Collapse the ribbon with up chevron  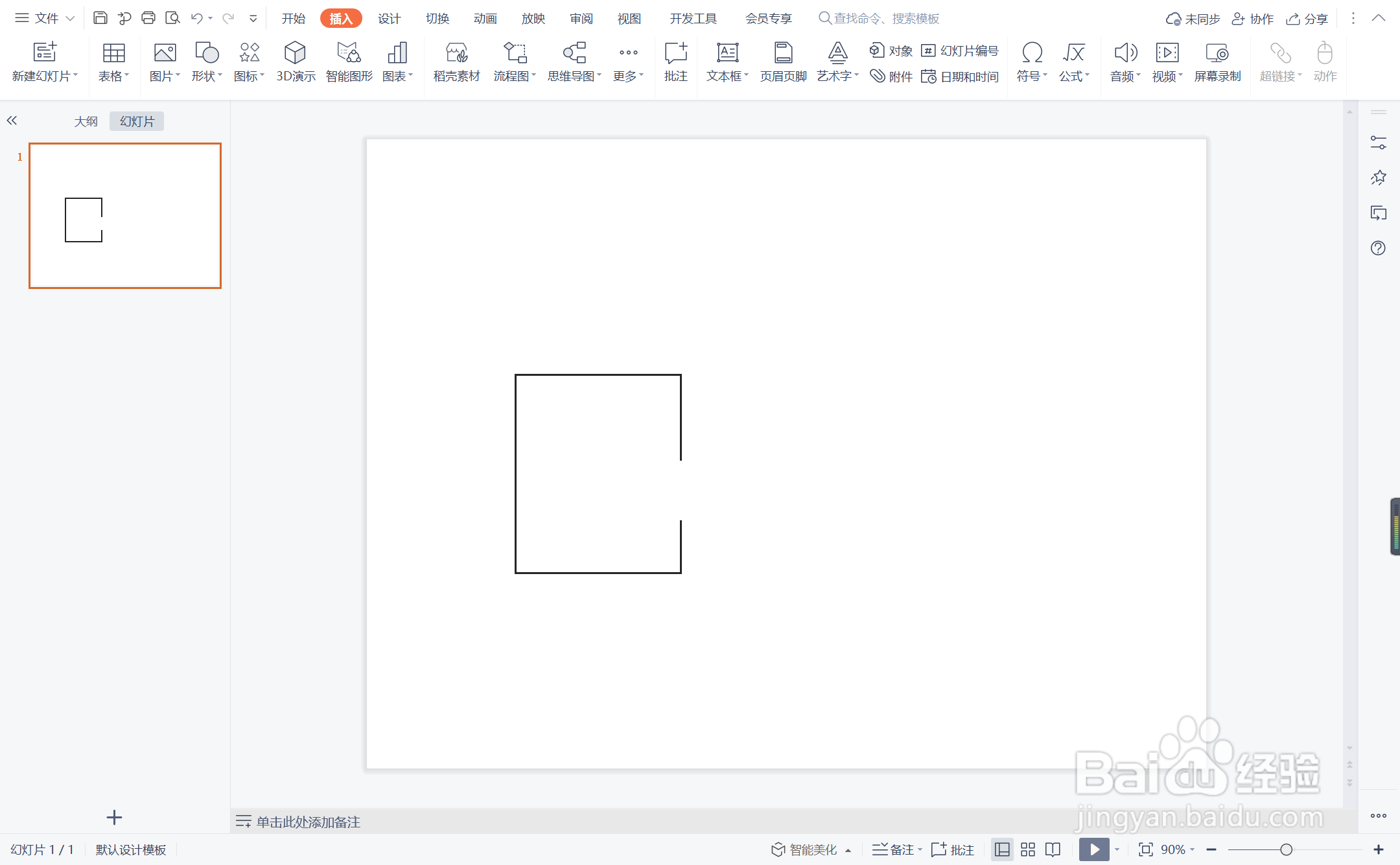point(1379,18)
